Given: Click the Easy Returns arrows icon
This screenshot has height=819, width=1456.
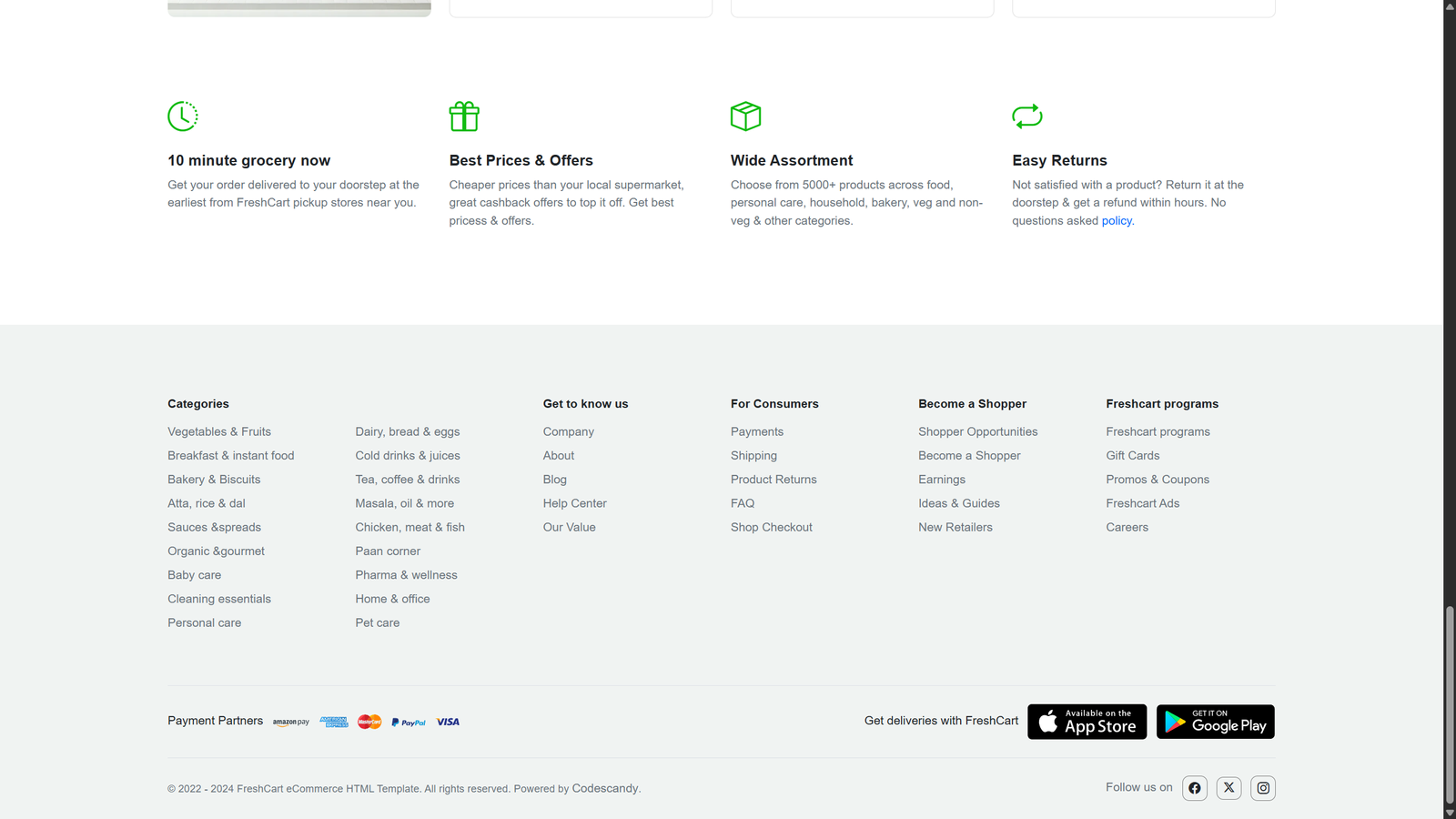Looking at the screenshot, I should pos(1026,116).
